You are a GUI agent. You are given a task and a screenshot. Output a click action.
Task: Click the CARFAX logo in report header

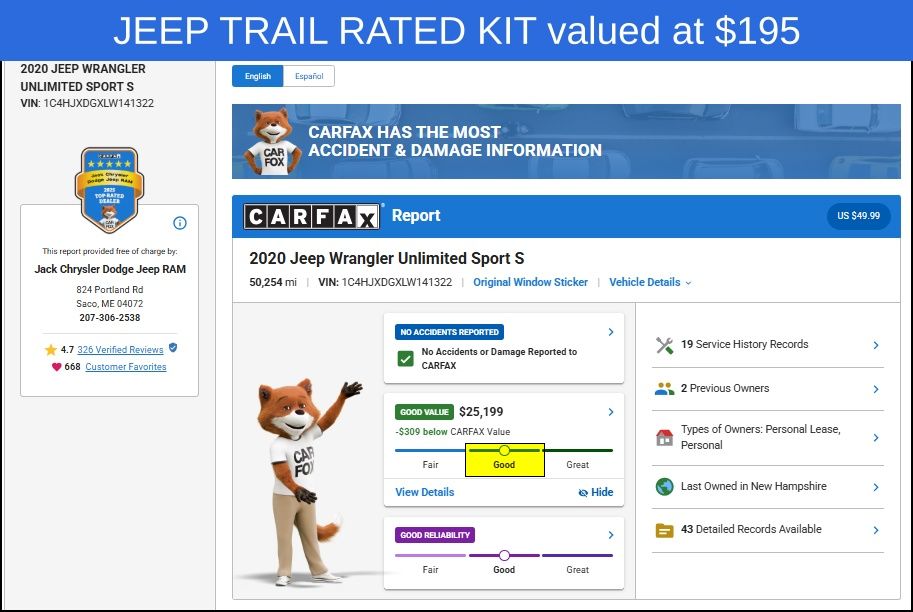coord(312,217)
